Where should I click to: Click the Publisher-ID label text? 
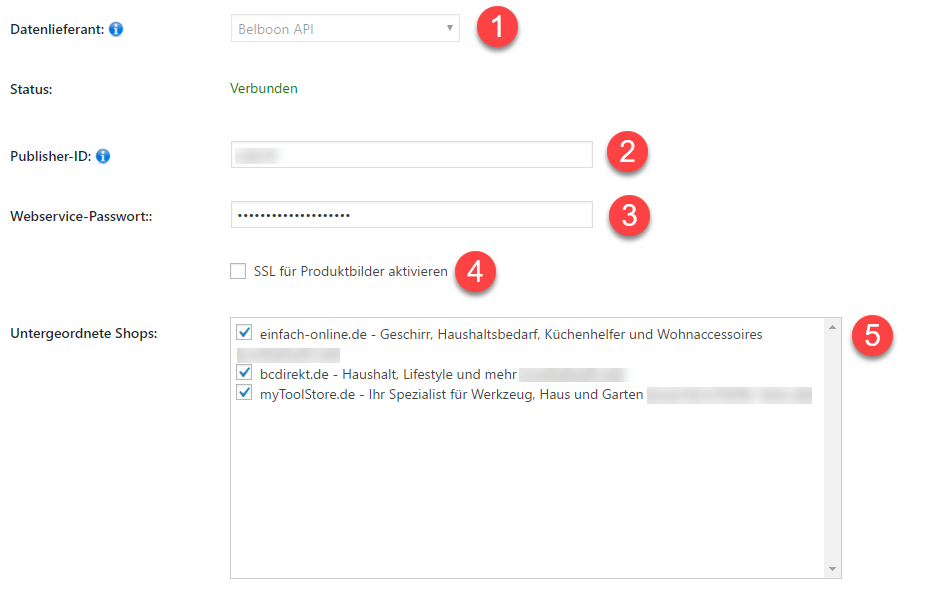click(x=51, y=157)
